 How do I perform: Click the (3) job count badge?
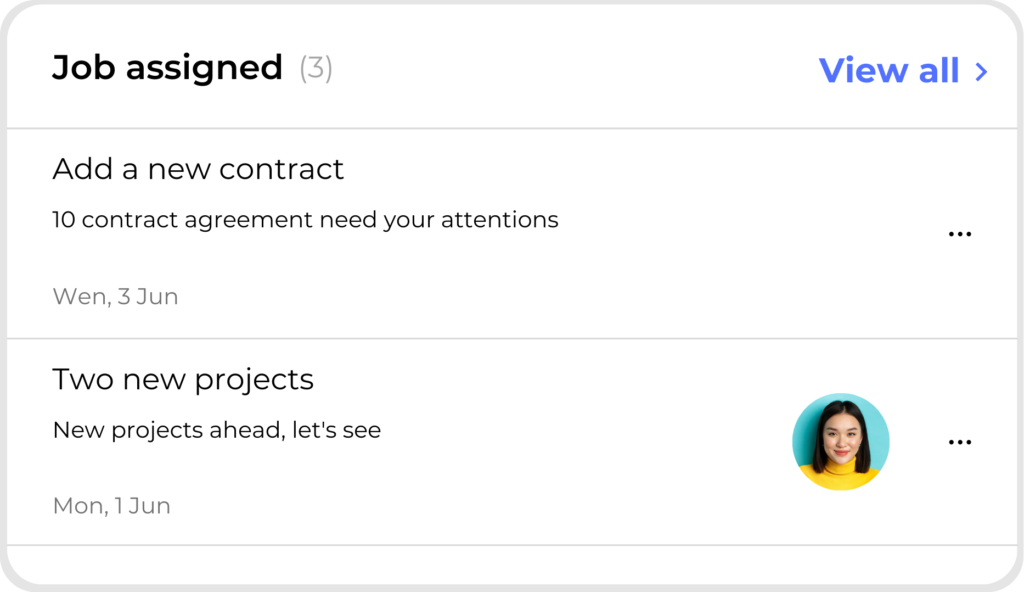[316, 68]
